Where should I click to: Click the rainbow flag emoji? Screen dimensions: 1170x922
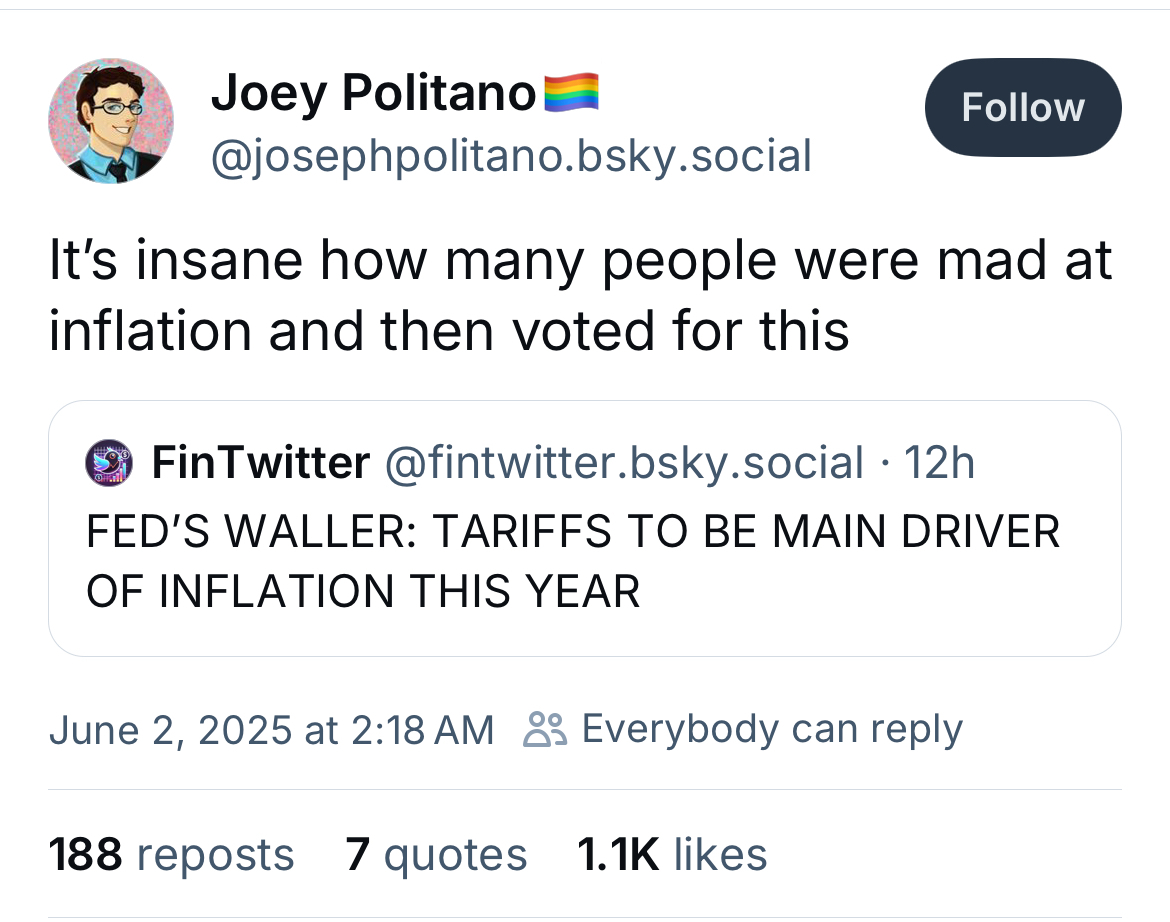570,93
